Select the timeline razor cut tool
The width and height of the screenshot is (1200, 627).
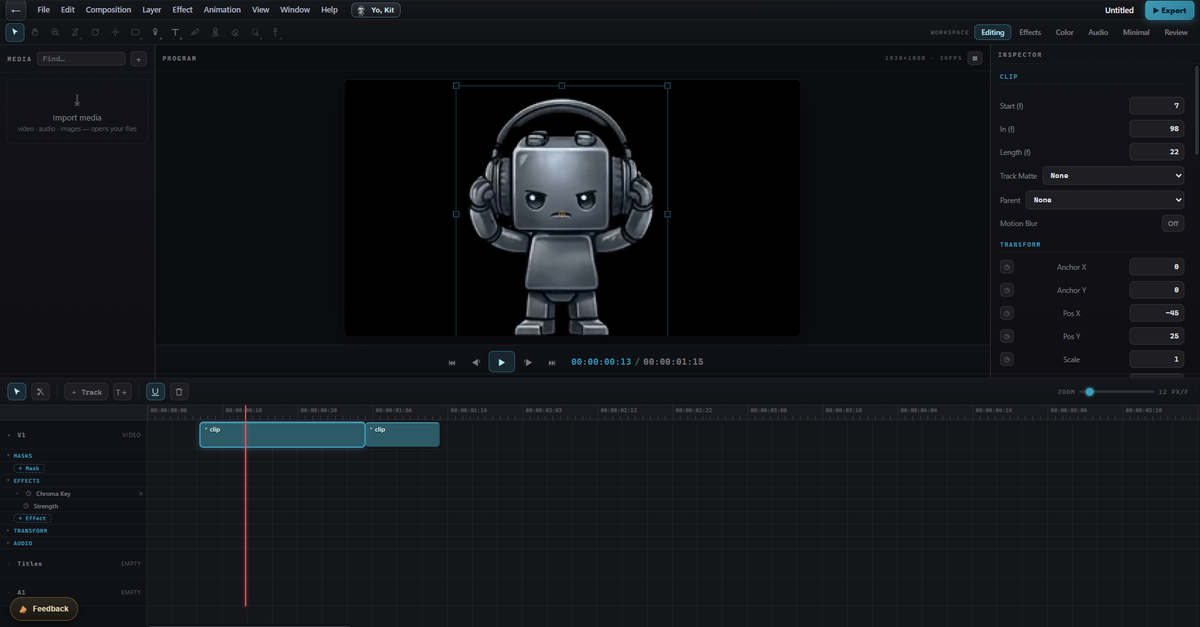pyautogui.click(x=40, y=392)
